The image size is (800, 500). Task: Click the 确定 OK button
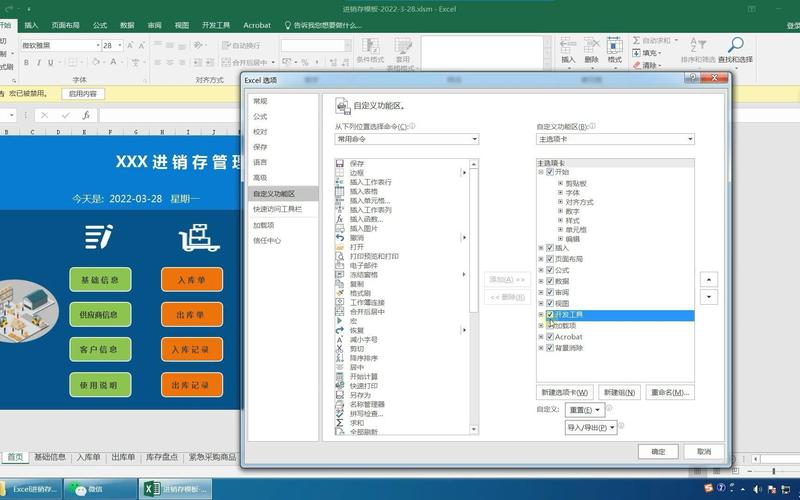pyautogui.click(x=658, y=452)
